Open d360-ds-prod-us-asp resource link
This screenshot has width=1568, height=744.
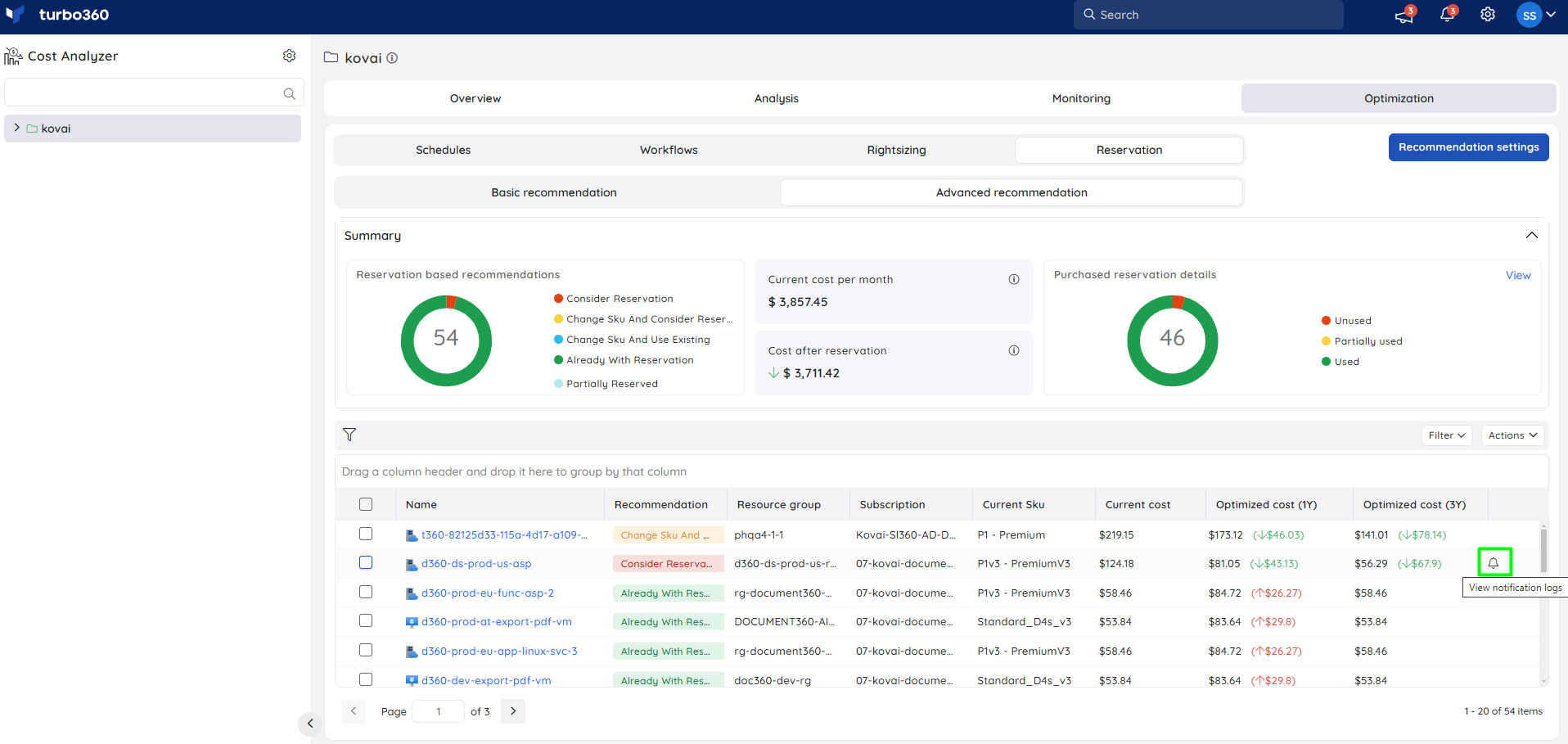476,564
